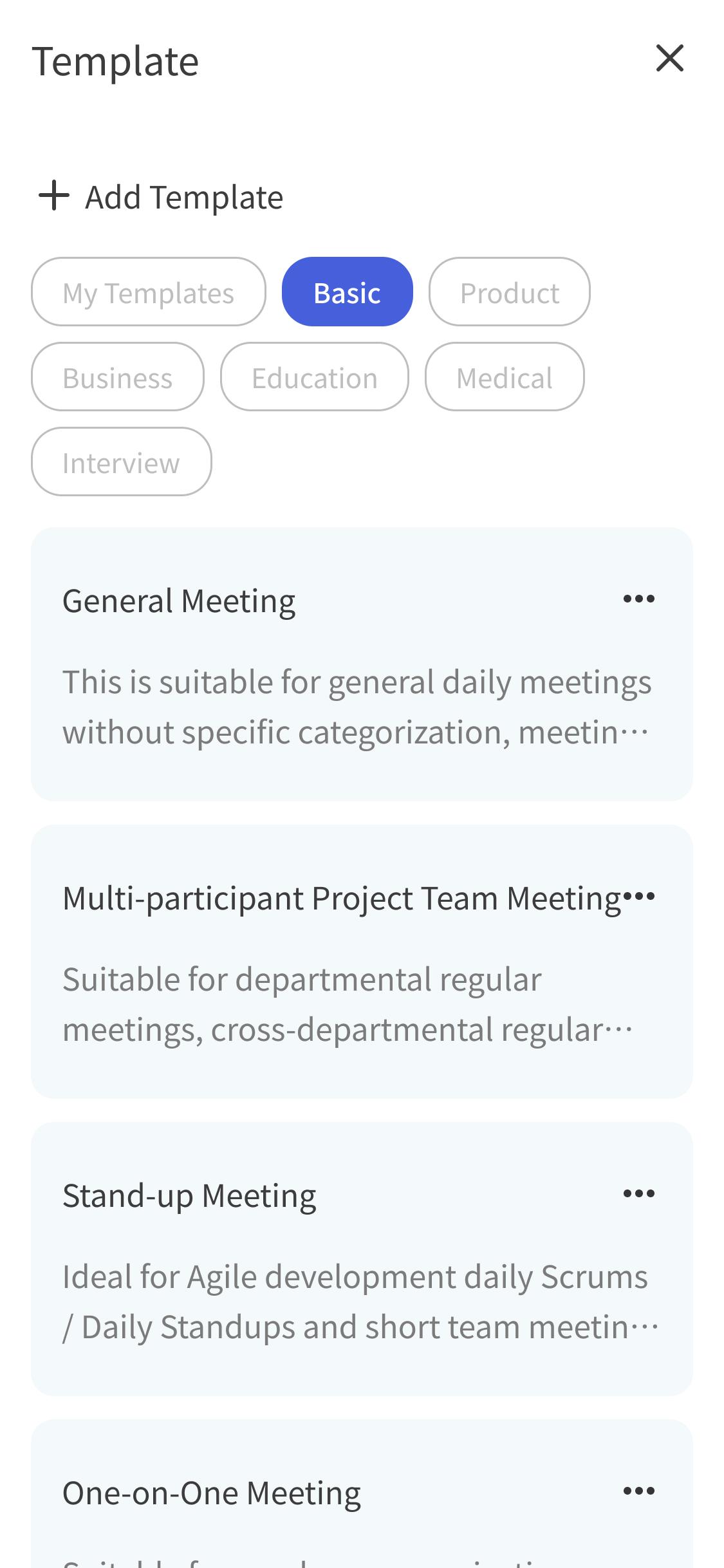Choose the Multi-participant Project Team Meeting title

coord(341,899)
